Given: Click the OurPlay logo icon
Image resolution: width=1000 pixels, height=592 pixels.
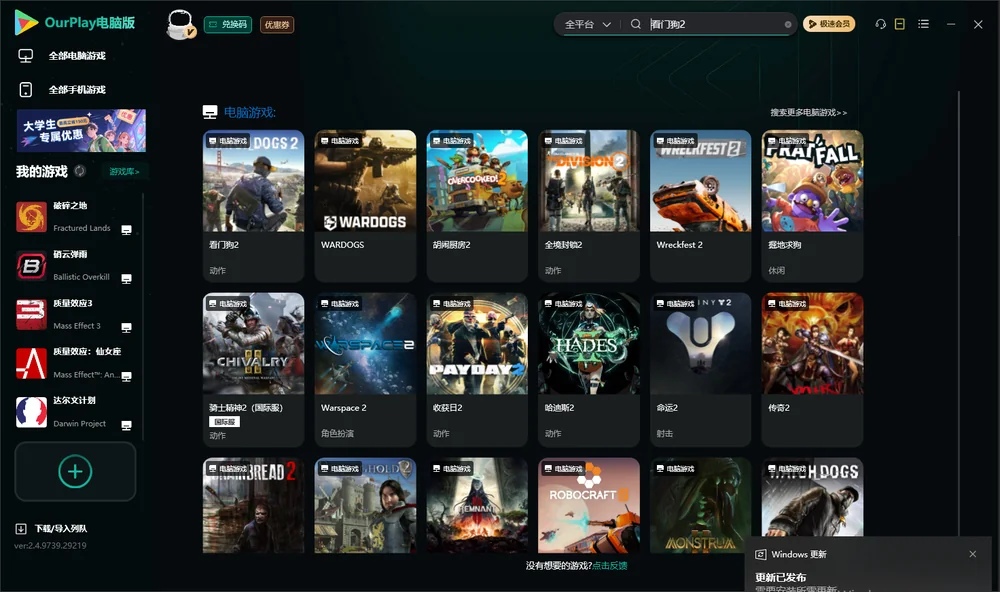Looking at the screenshot, I should tap(26, 22).
